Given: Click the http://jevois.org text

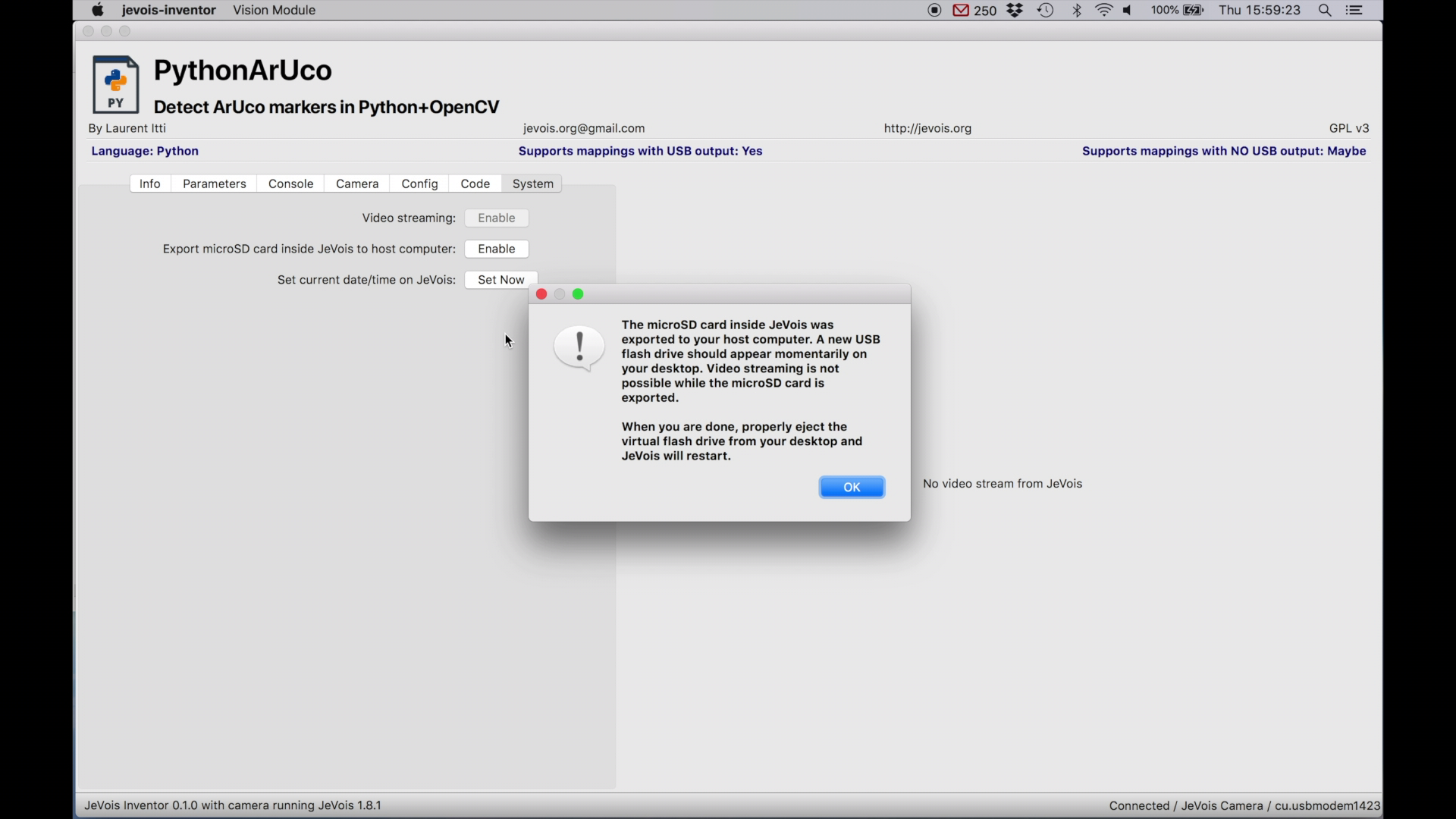Looking at the screenshot, I should pyautogui.click(x=927, y=129).
